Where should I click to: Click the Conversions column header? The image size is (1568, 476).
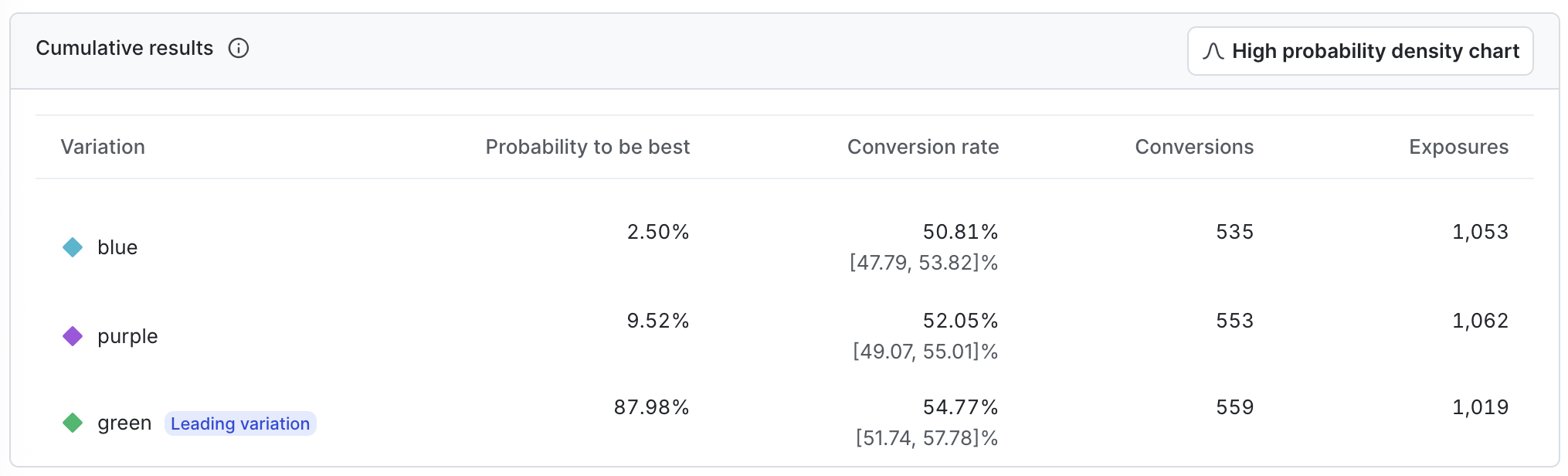(1193, 147)
